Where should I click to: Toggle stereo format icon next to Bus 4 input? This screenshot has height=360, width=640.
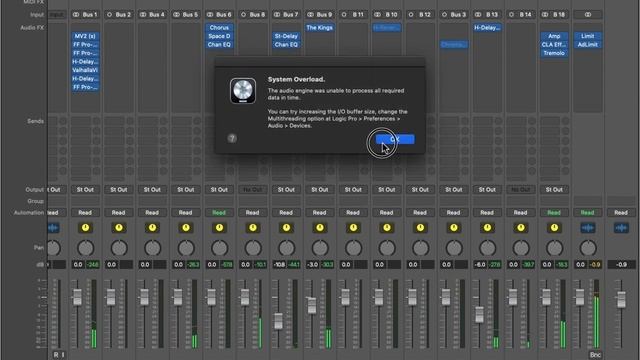coord(142,15)
